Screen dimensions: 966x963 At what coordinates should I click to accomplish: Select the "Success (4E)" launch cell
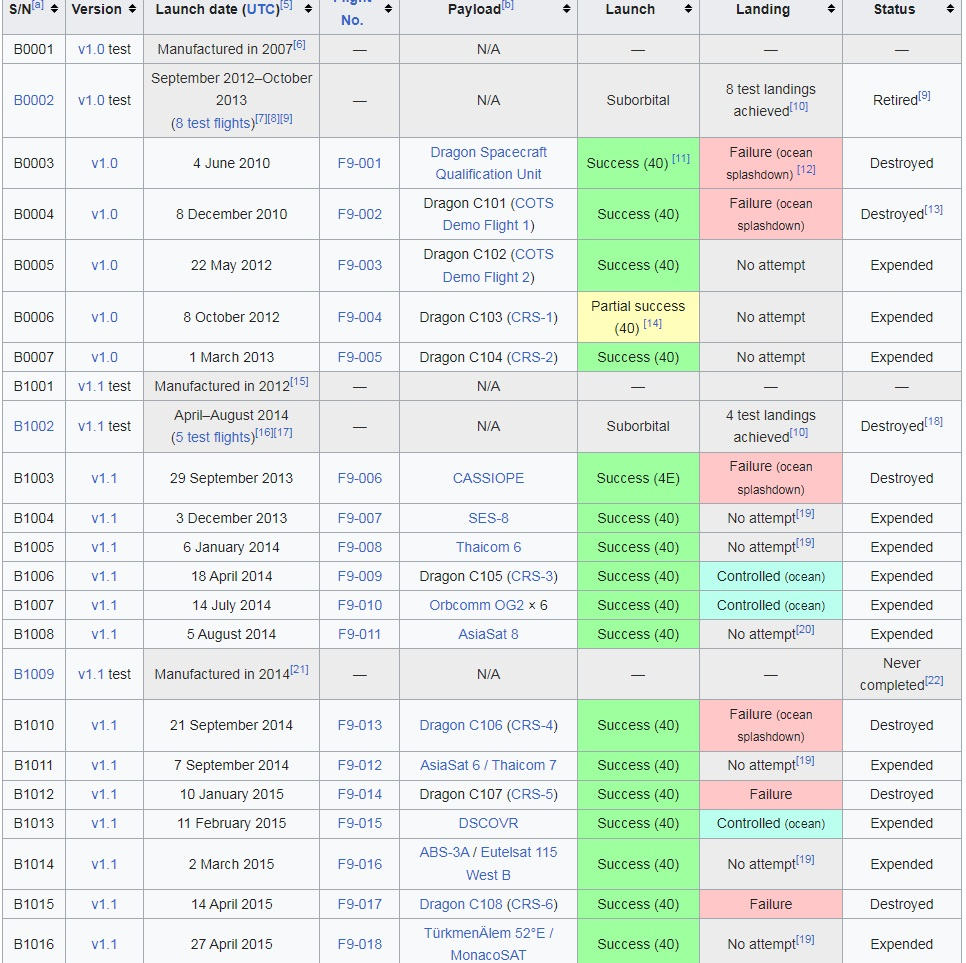(x=638, y=478)
